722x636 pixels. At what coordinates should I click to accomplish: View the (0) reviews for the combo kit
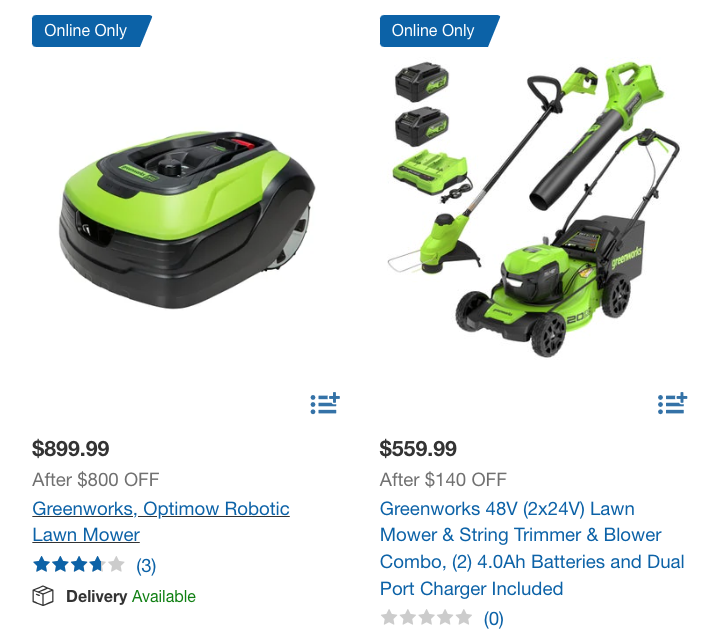point(494,618)
